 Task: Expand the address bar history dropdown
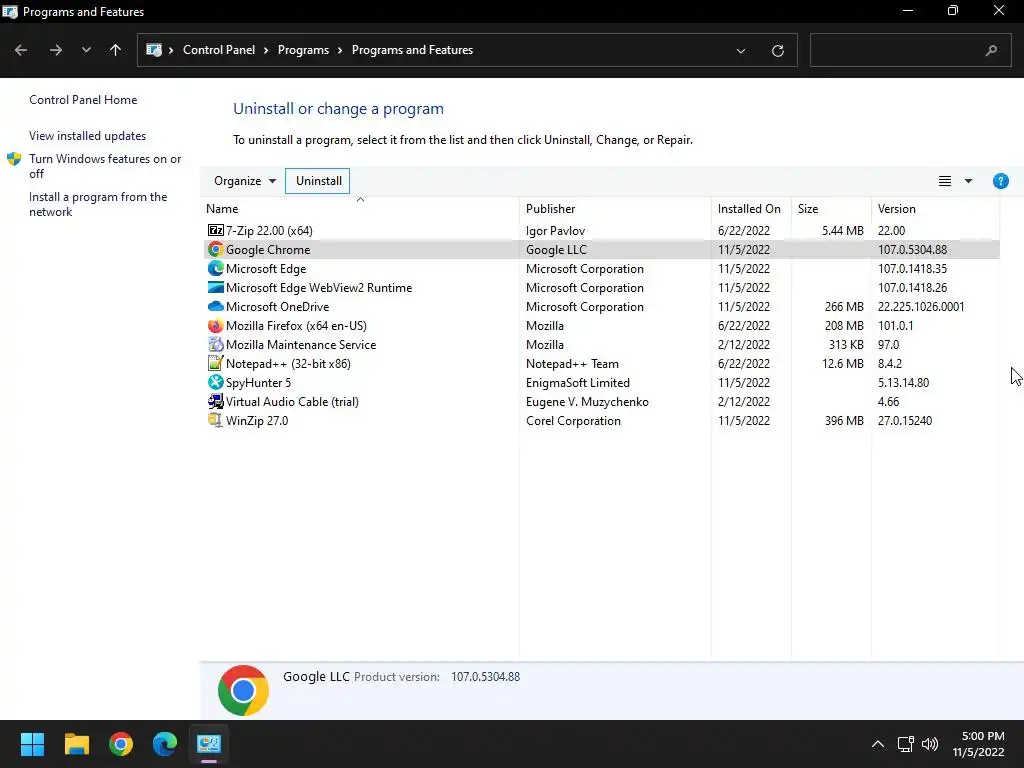point(741,50)
